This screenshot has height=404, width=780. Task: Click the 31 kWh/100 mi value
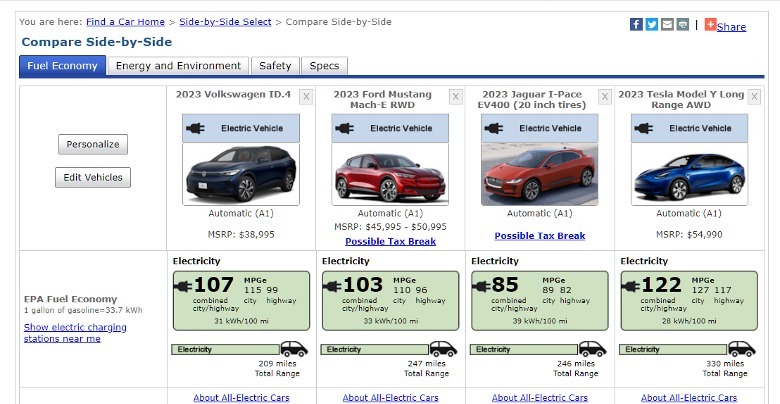pos(241,321)
